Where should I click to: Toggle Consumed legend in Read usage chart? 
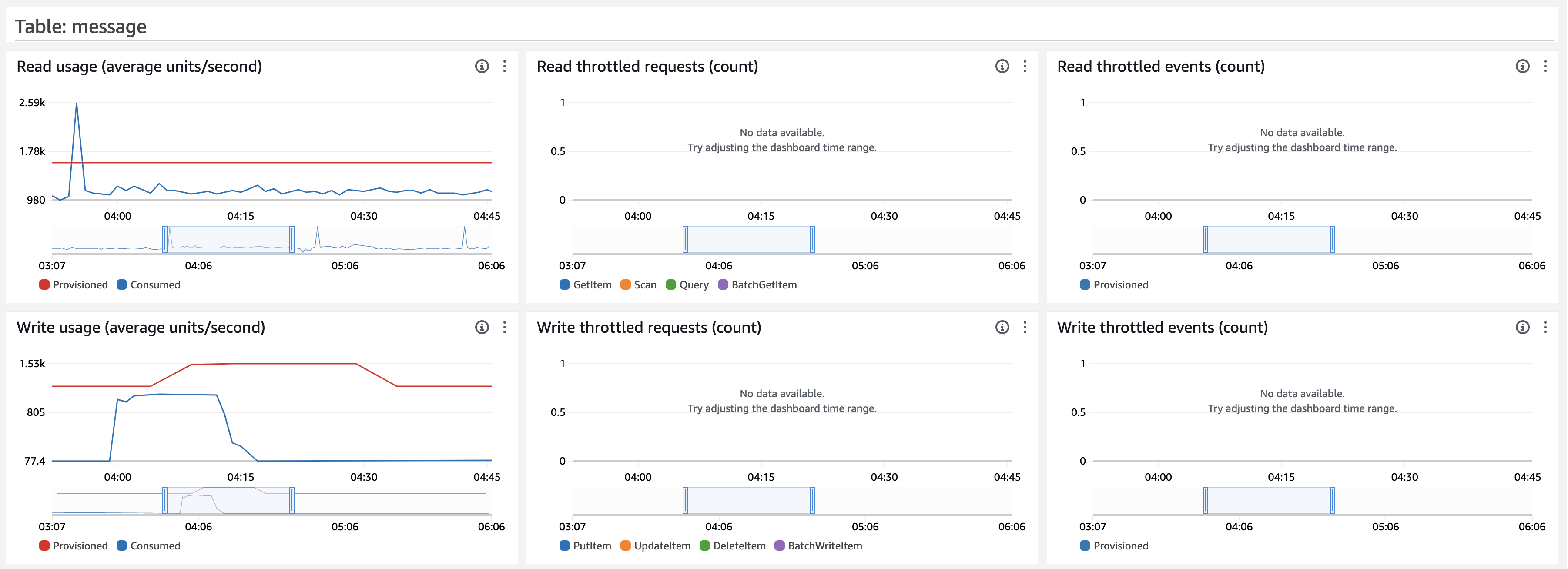148,285
